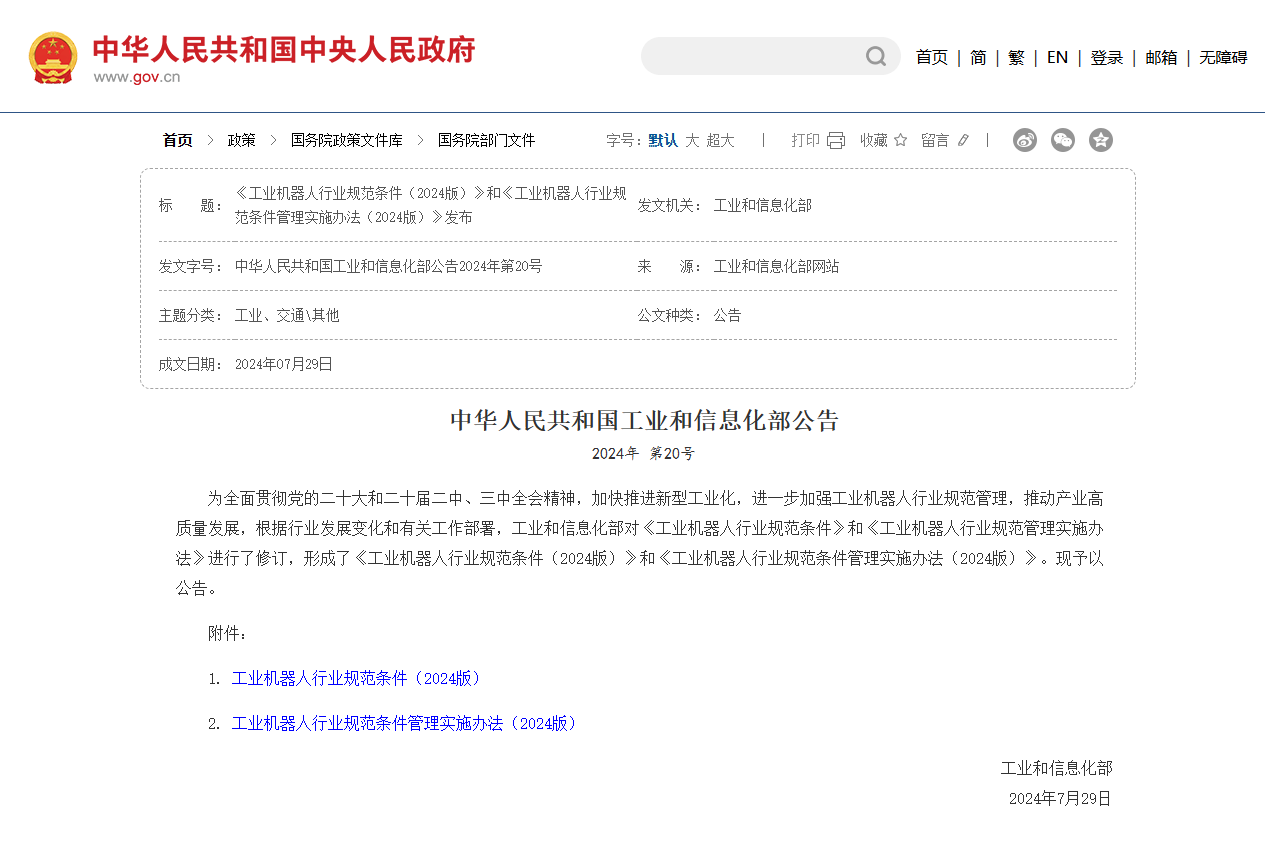Share to Qzone star icon
This screenshot has width=1265, height=845.
(1101, 140)
